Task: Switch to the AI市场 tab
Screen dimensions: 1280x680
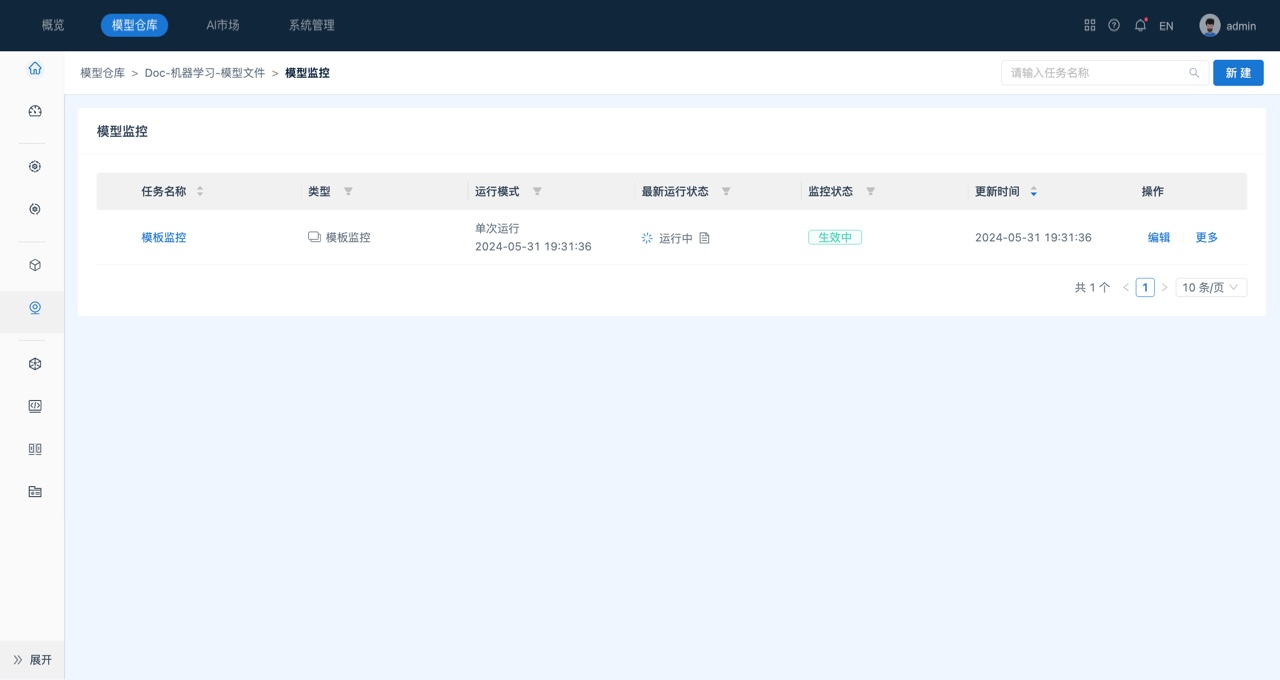Action: tap(223, 25)
